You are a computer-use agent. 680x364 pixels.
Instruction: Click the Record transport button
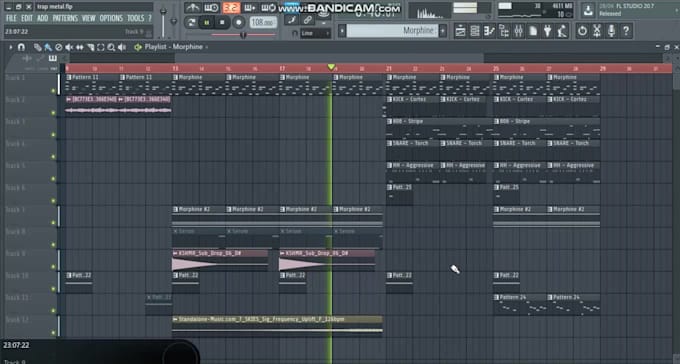click(x=239, y=22)
